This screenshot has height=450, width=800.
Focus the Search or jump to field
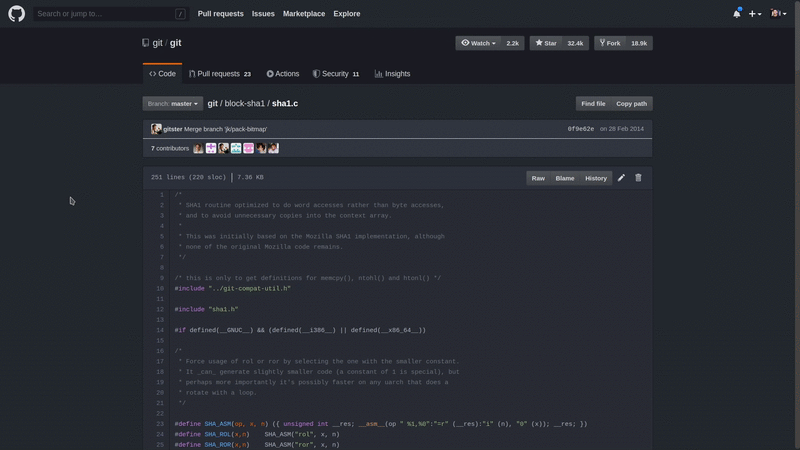coord(111,14)
